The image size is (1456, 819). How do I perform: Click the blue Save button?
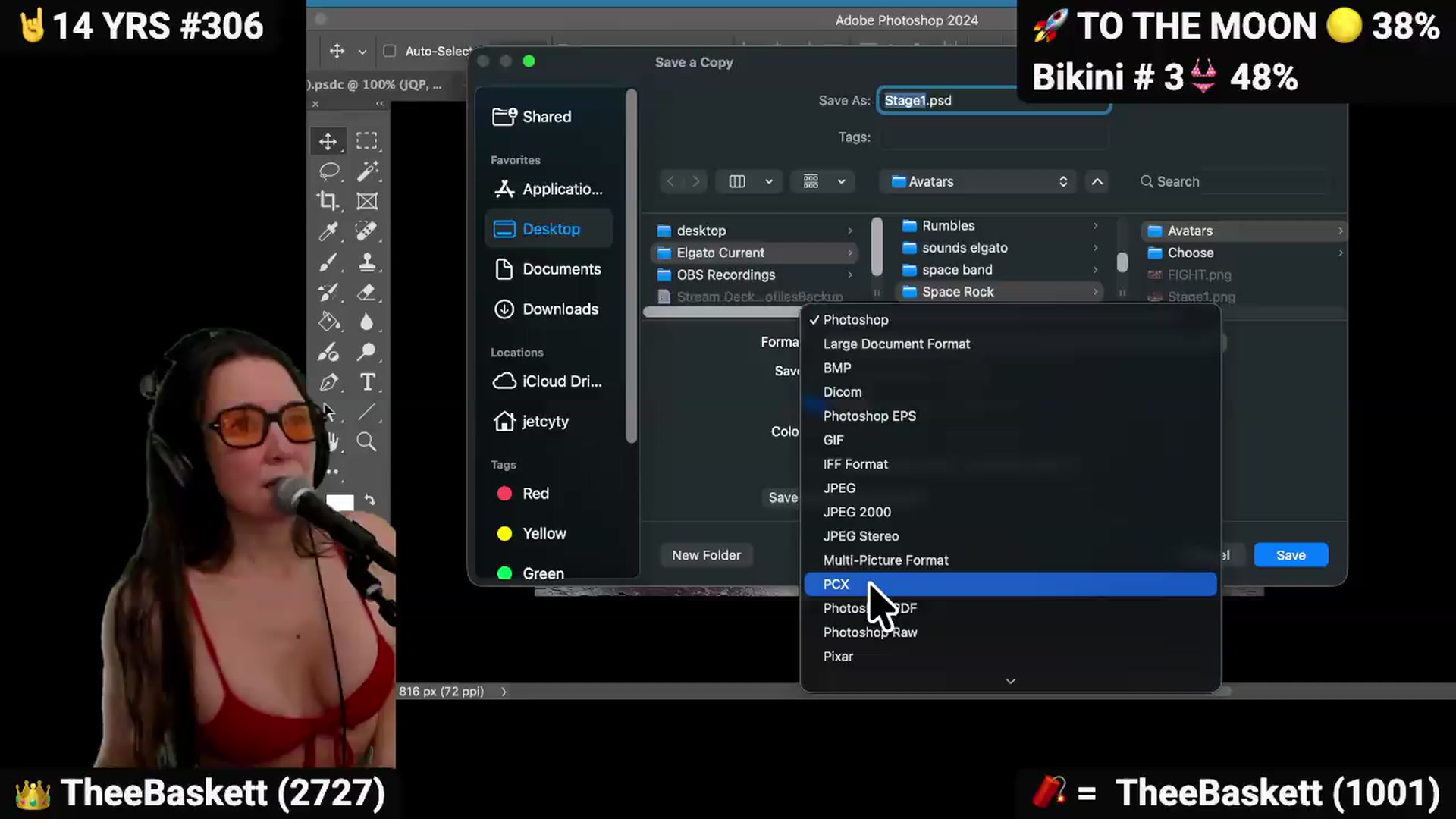click(x=1291, y=555)
